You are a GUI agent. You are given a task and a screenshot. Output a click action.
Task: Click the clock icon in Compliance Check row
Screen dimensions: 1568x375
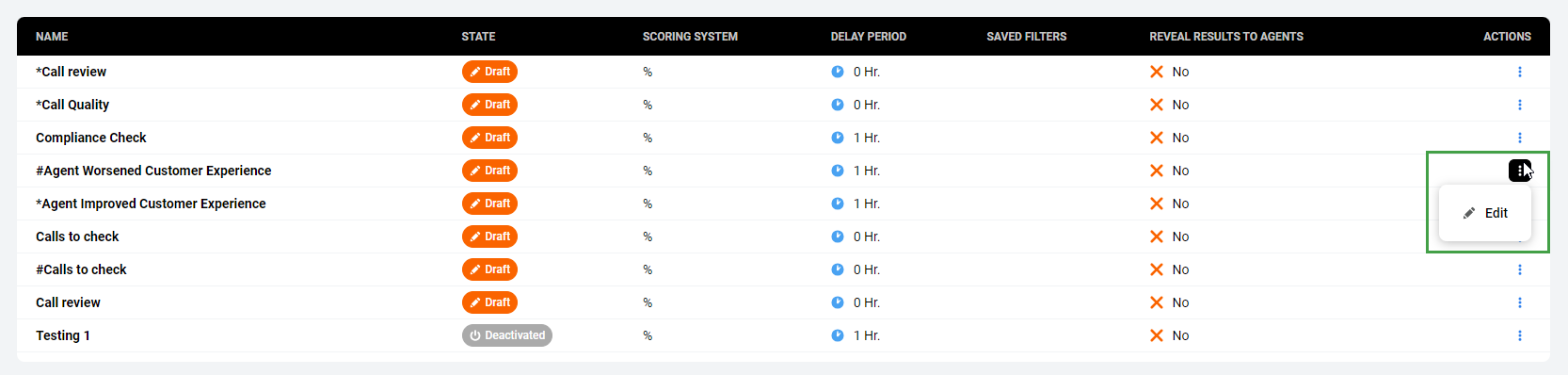[838, 138]
